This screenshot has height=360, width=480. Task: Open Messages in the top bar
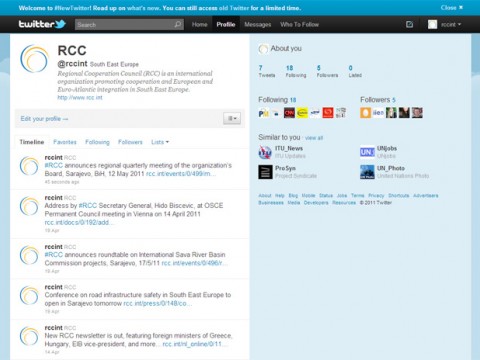pyautogui.click(x=258, y=24)
